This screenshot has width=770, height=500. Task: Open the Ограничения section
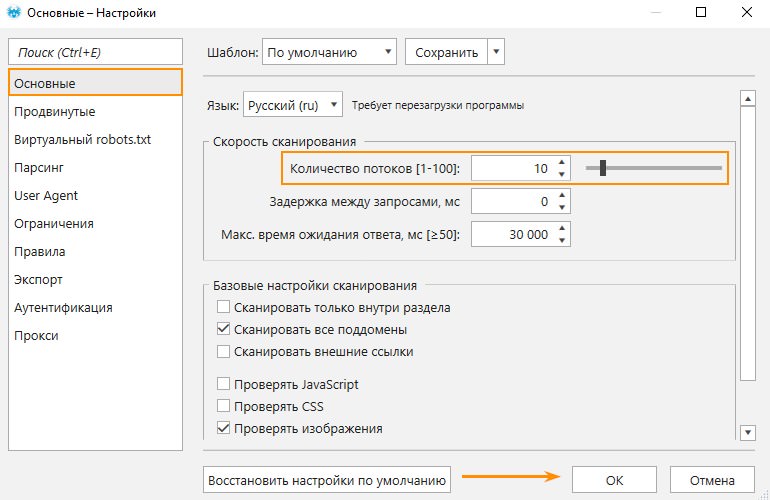(95, 223)
